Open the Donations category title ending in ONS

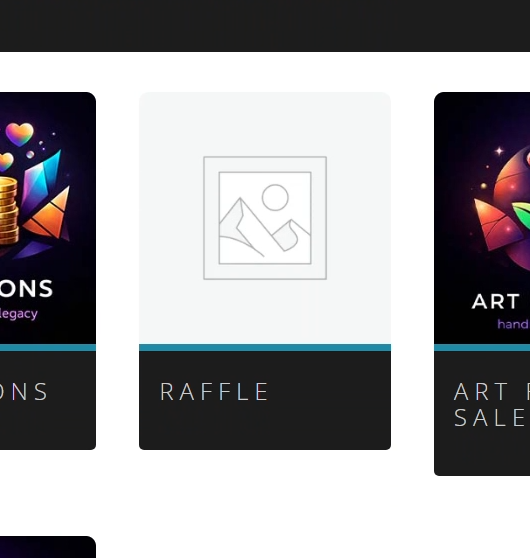[x=23, y=392]
